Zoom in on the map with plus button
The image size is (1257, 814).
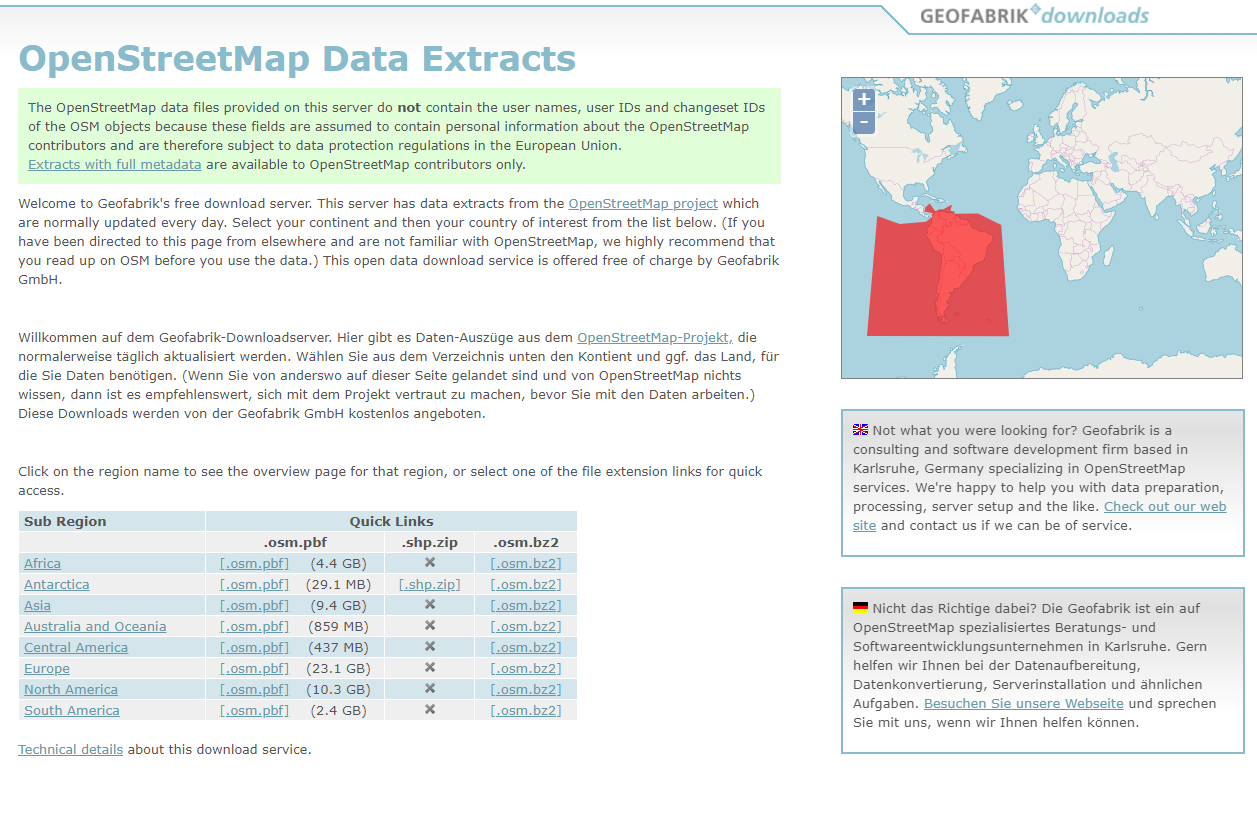tap(864, 100)
